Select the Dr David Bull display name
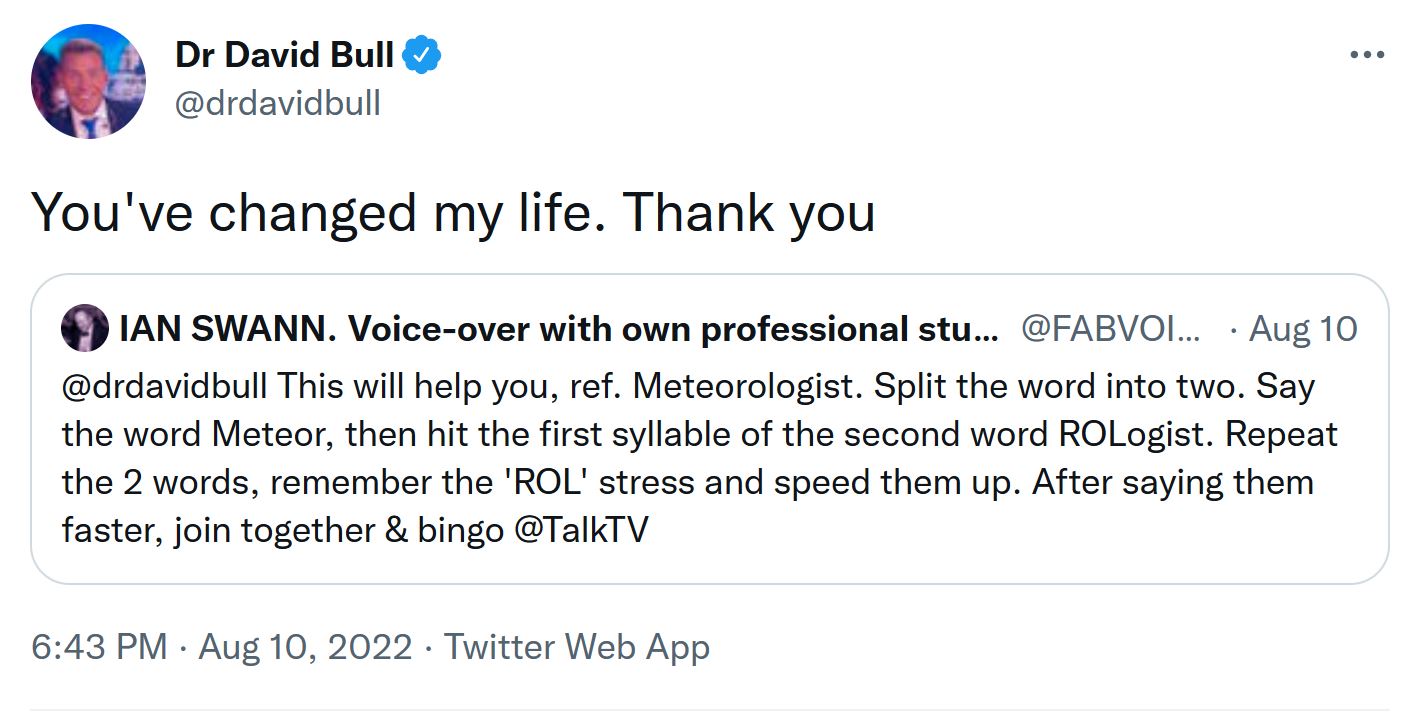This screenshot has height=715, width=1427. pos(283,55)
